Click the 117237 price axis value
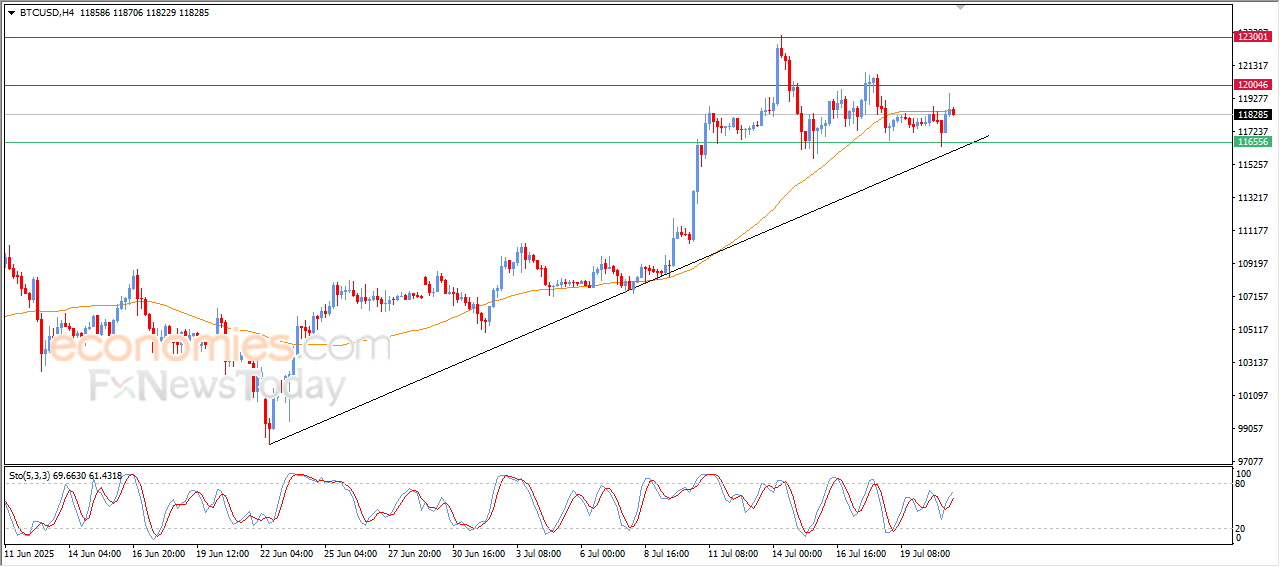This screenshot has width=1280, height=567. 1253,131
